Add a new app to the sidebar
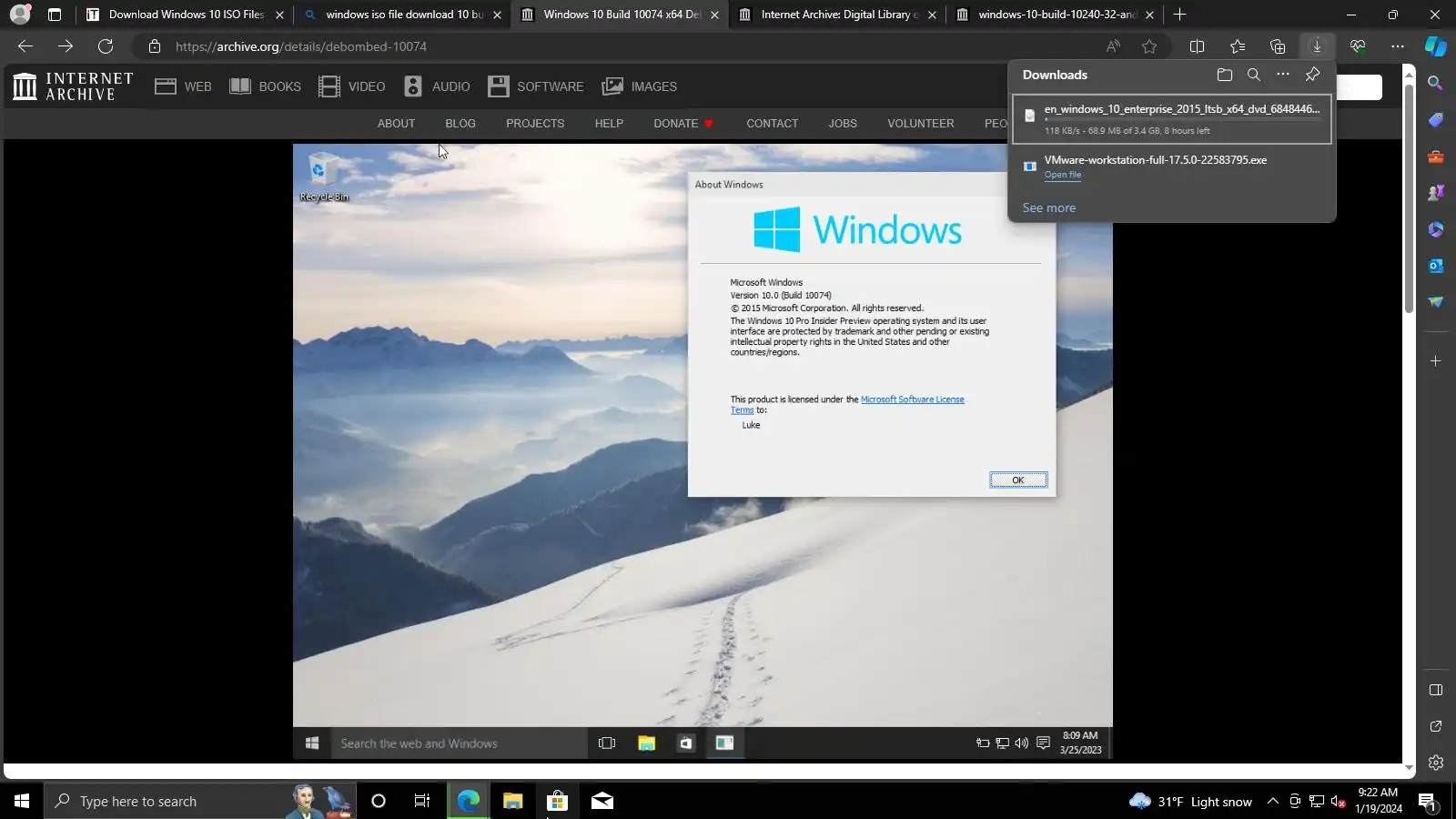1456x819 pixels. (x=1436, y=361)
